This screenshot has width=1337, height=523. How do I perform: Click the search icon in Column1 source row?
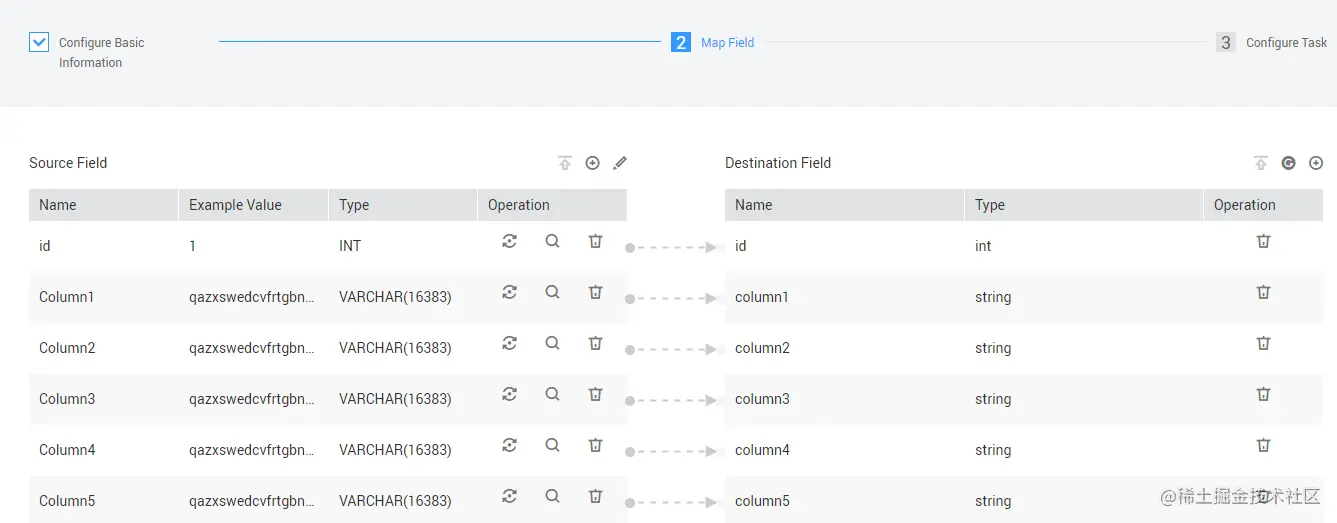click(552, 292)
